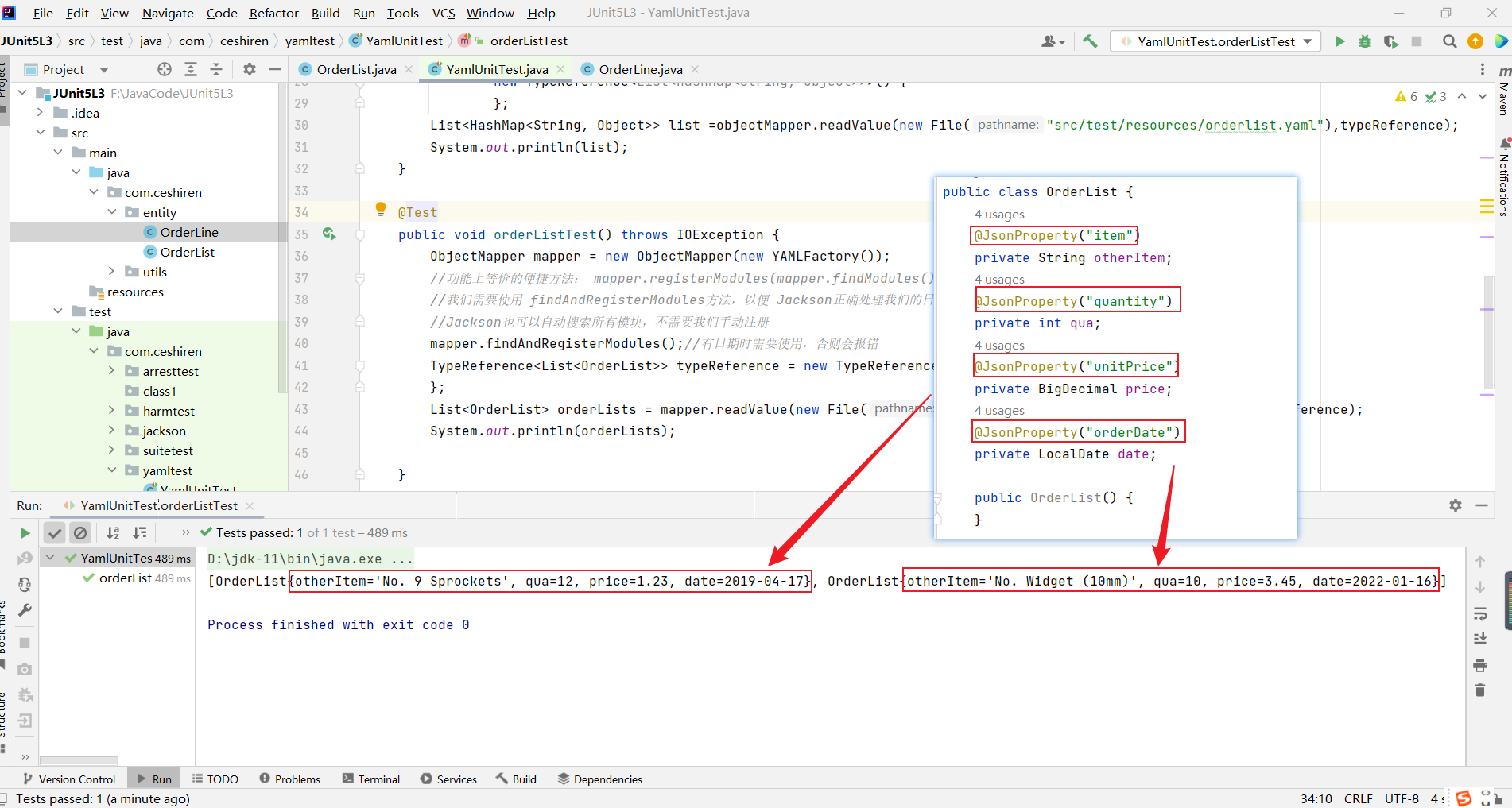This screenshot has height=808, width=1512.
Task: Open the Refactor menu
Action: 273,13
